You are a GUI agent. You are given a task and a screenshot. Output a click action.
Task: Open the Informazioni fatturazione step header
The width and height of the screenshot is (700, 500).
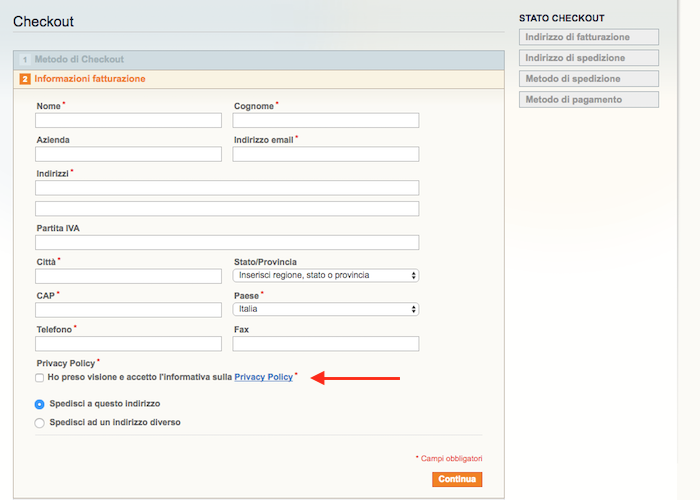click(259, 79)
